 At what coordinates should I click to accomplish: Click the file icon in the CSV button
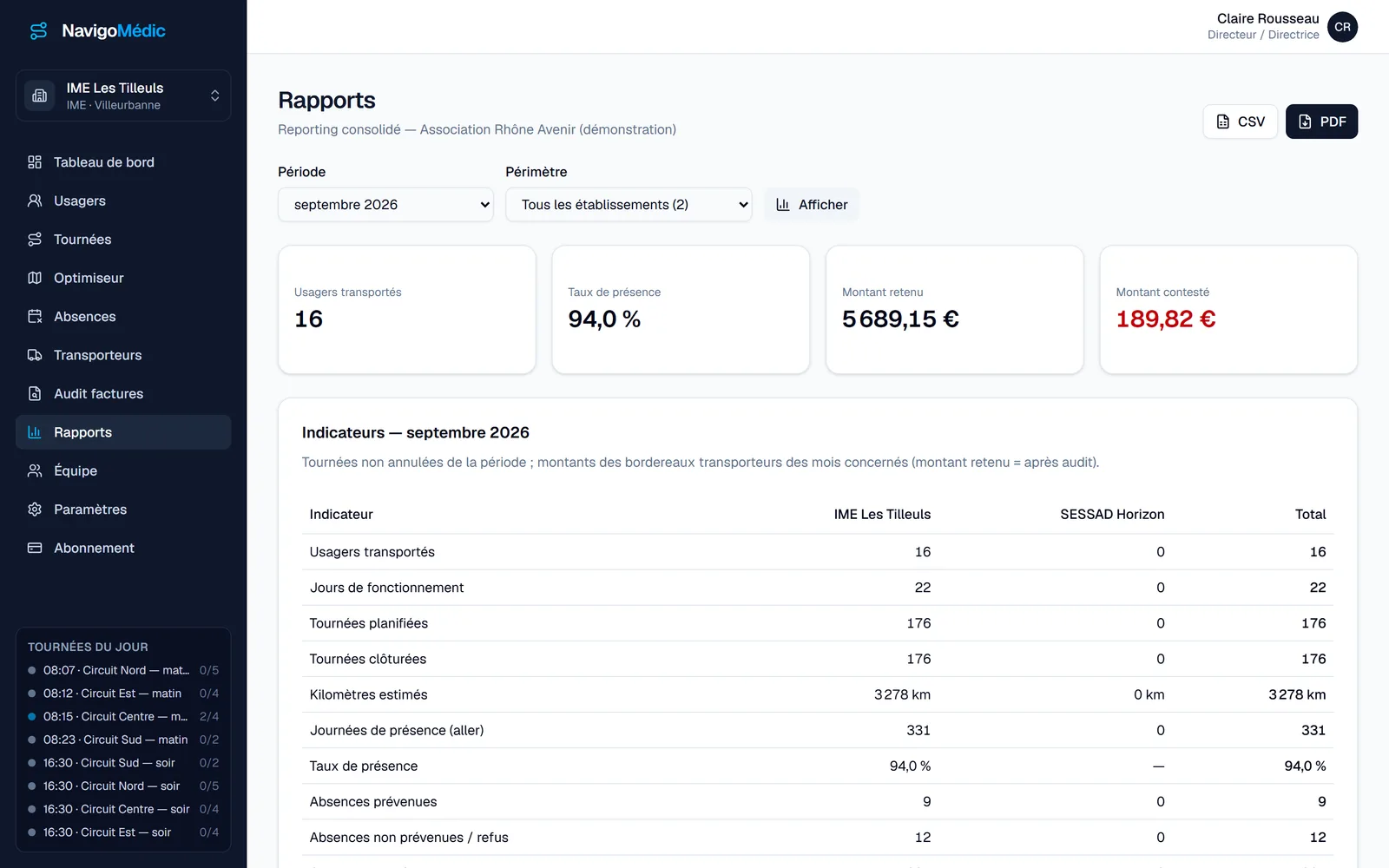[1223, 122]
